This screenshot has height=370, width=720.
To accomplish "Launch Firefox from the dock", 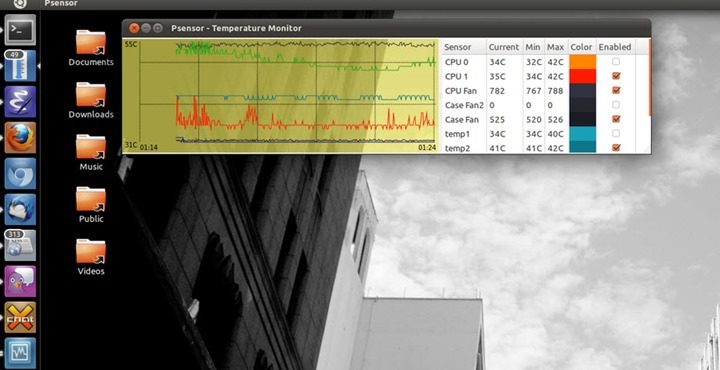I will click(x=20, y=137).
